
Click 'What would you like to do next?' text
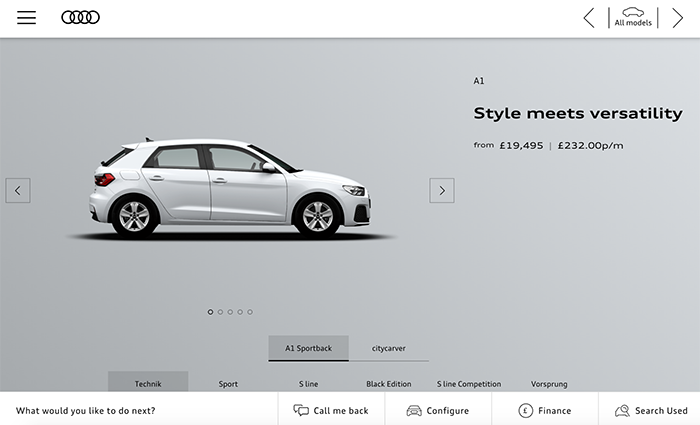(x=86, y=411)
